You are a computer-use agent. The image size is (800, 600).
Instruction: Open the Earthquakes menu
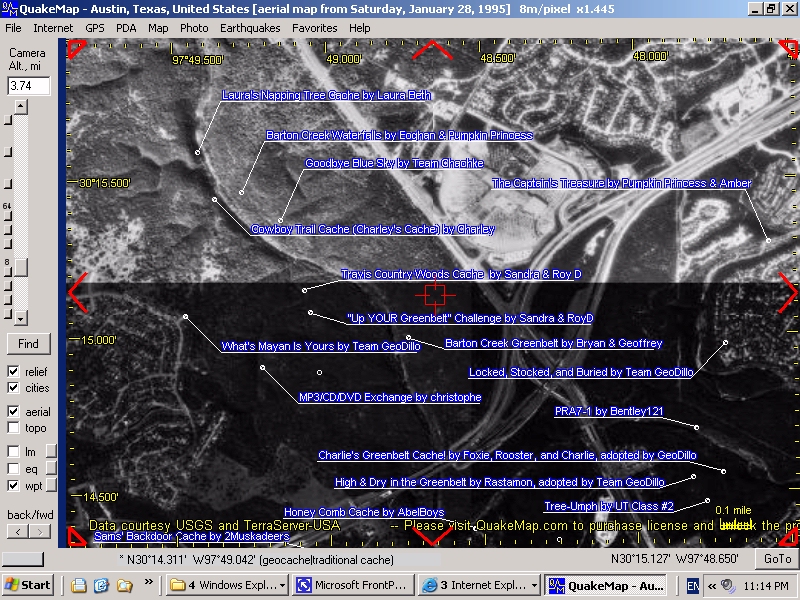[x=250, y=28]
